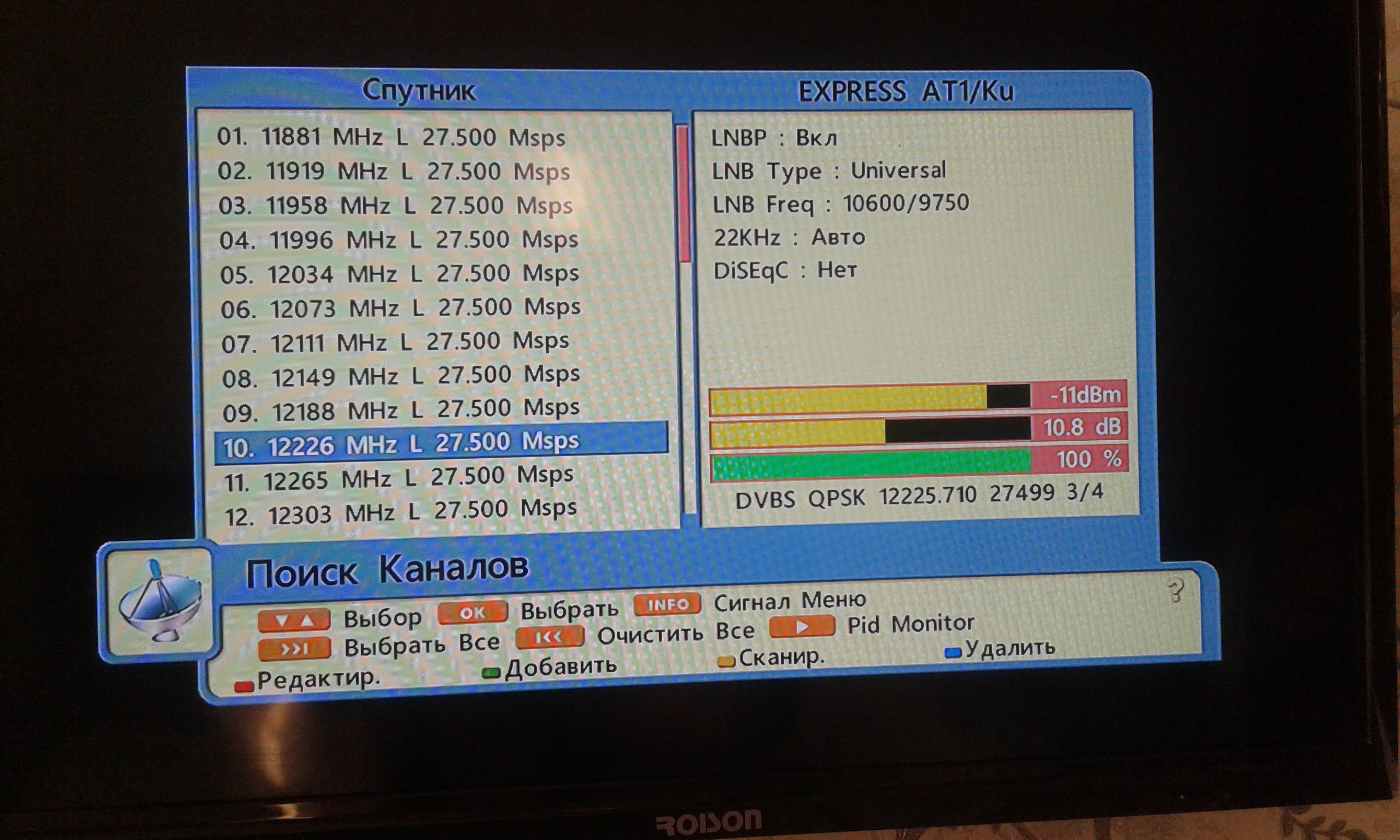Click the blue Удалить color key
Viewport: 1400px width, 840px height.
point(954,652)
